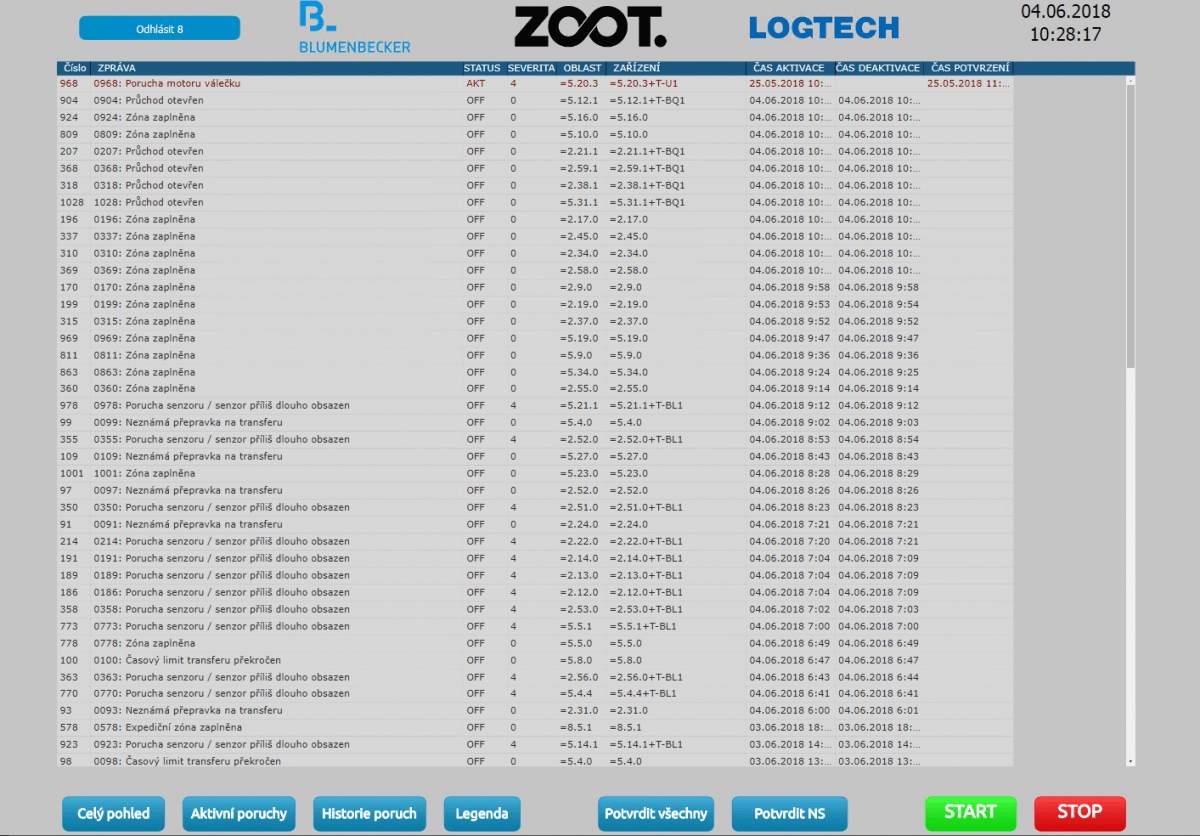Sort by SEVERITA column header
This screenshot has width=1200, height=836.
531,68
